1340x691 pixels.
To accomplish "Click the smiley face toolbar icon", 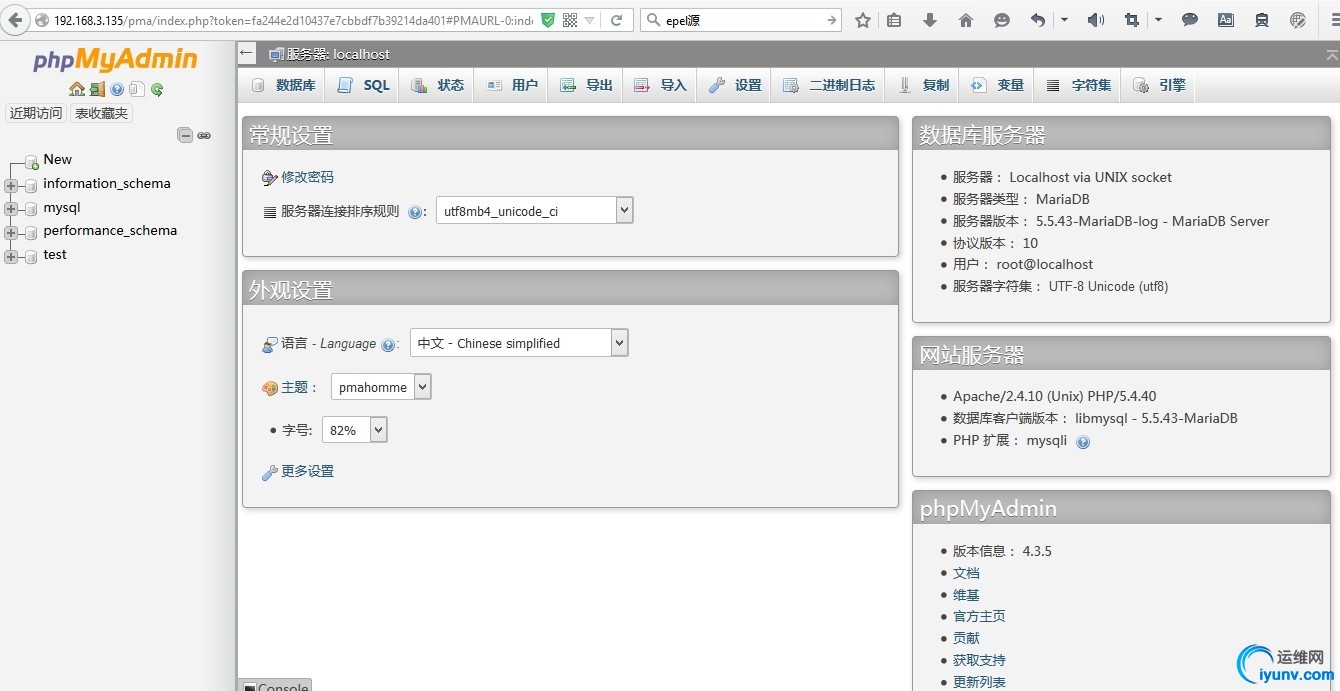I will (x=1002, y=20).
